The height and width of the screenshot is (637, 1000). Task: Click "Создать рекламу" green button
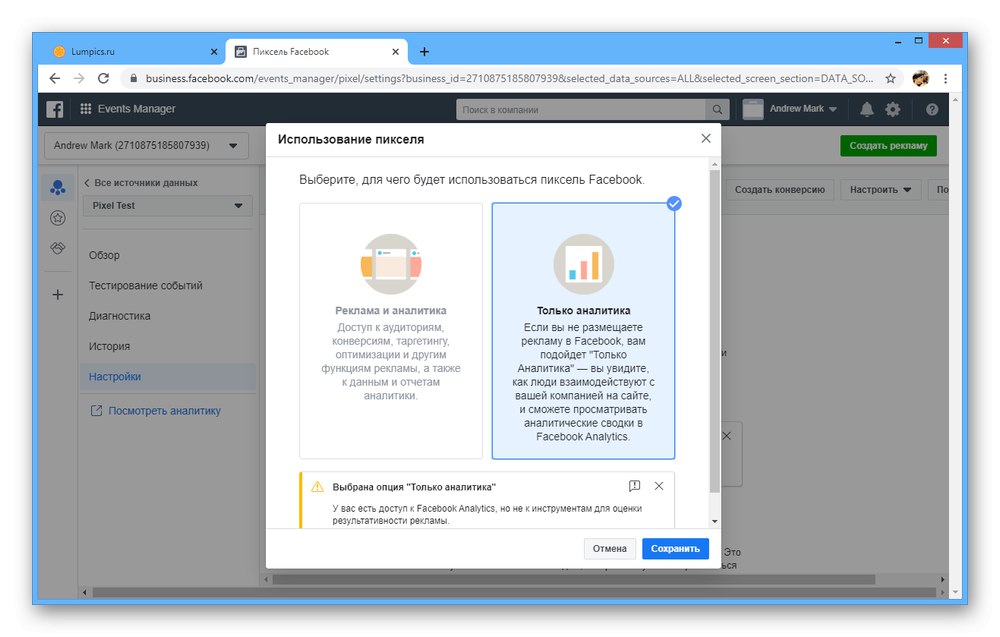click(x=888, y=145)
